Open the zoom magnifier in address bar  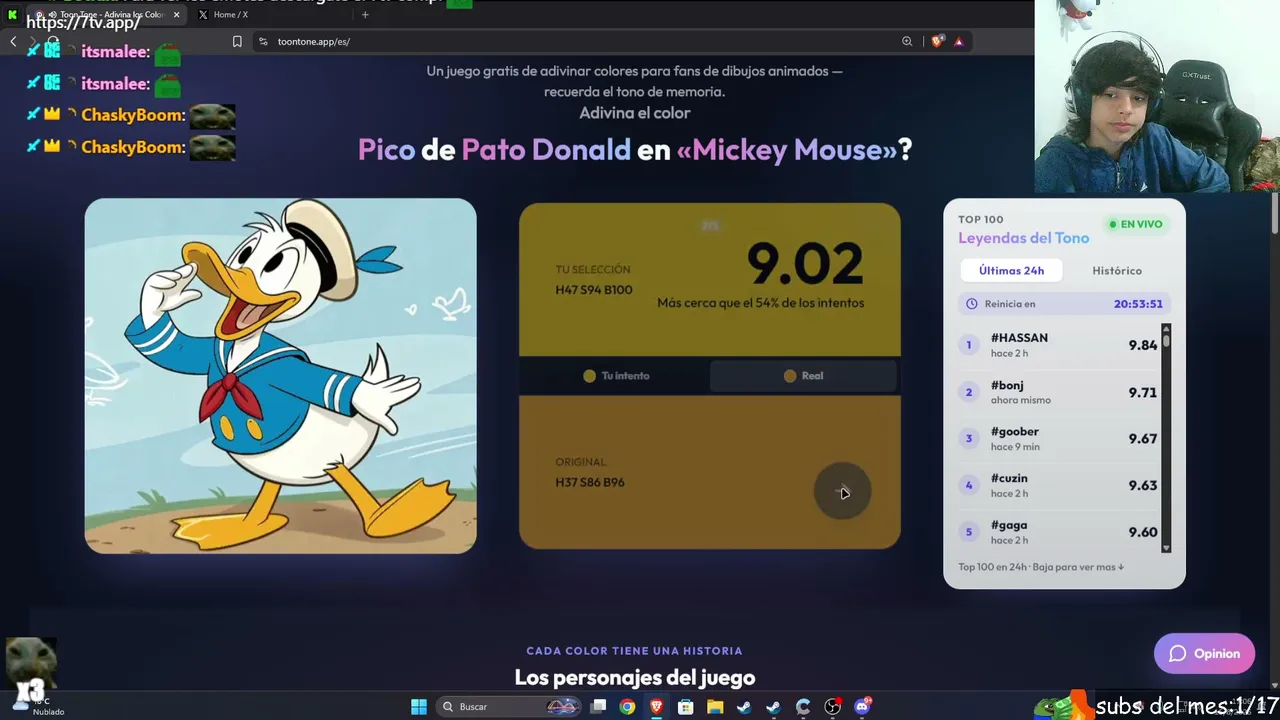coord(907,41)
